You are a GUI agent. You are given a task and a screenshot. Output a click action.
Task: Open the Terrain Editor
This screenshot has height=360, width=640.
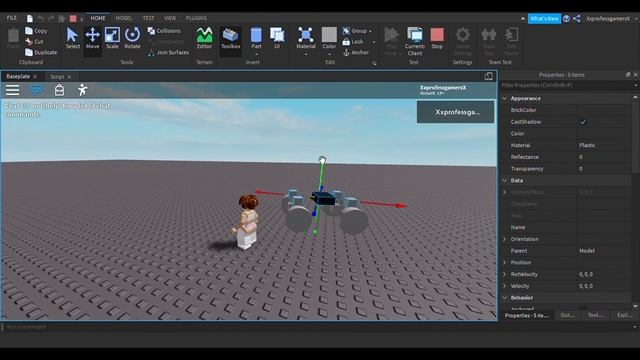pos(204,38)
